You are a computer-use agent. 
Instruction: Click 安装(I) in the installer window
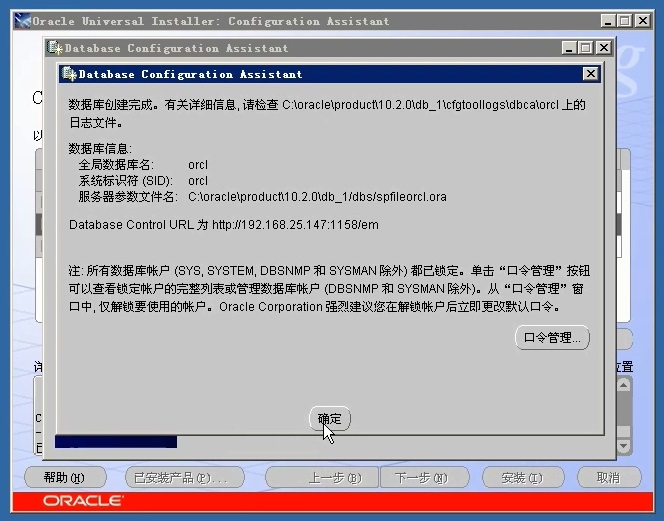(x=523, y=478)
